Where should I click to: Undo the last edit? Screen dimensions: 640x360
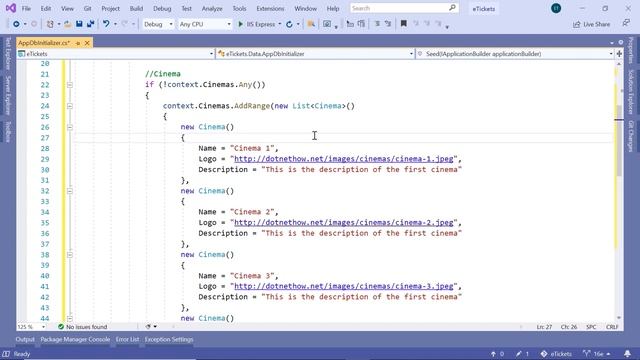tap(106, 24)
